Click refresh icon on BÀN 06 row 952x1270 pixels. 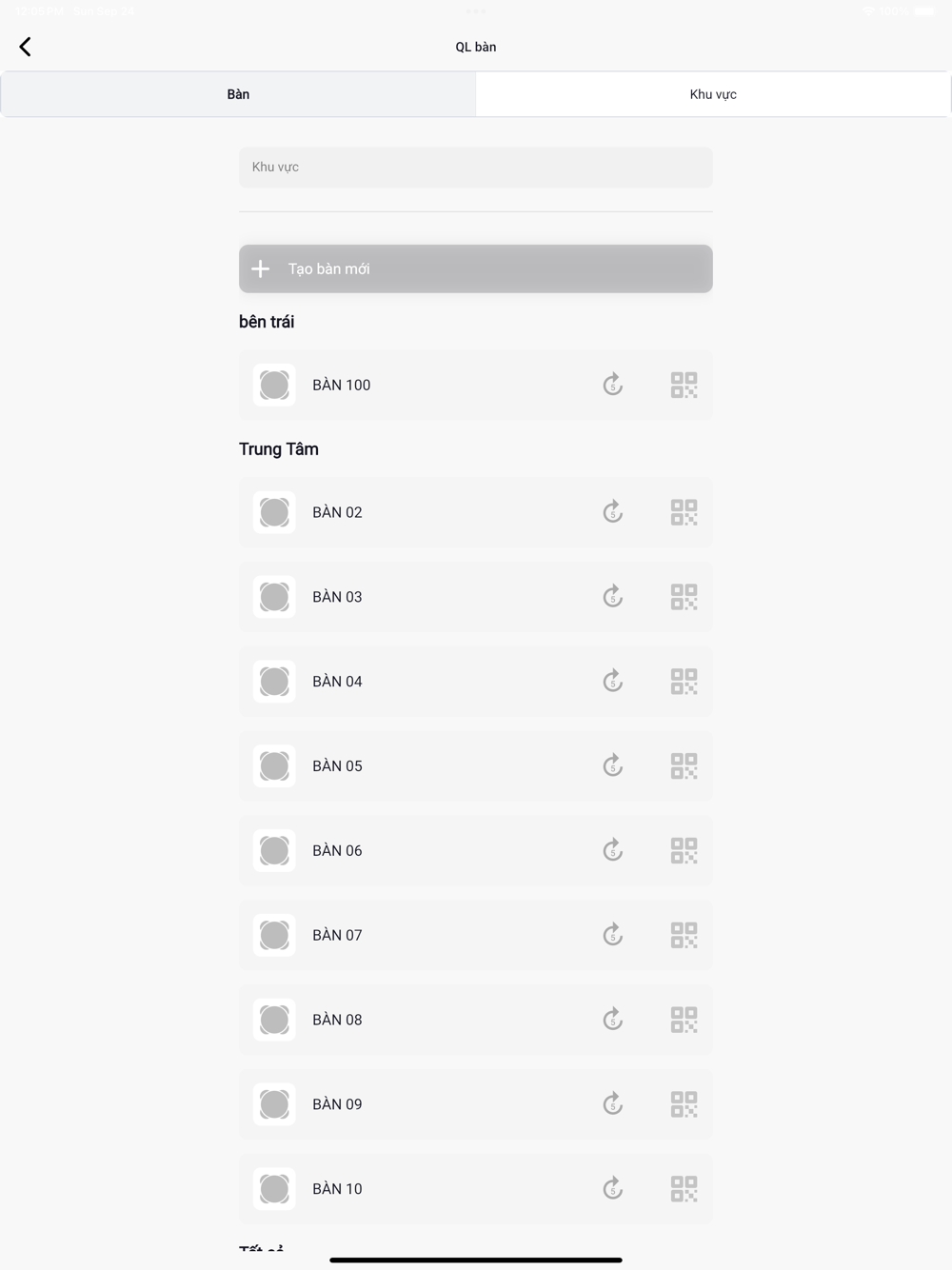coord(612,850)
